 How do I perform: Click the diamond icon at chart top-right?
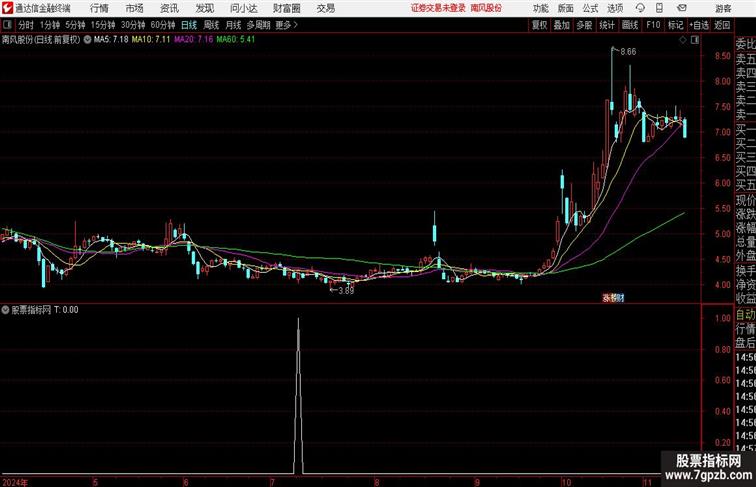(x=683, y=40)
